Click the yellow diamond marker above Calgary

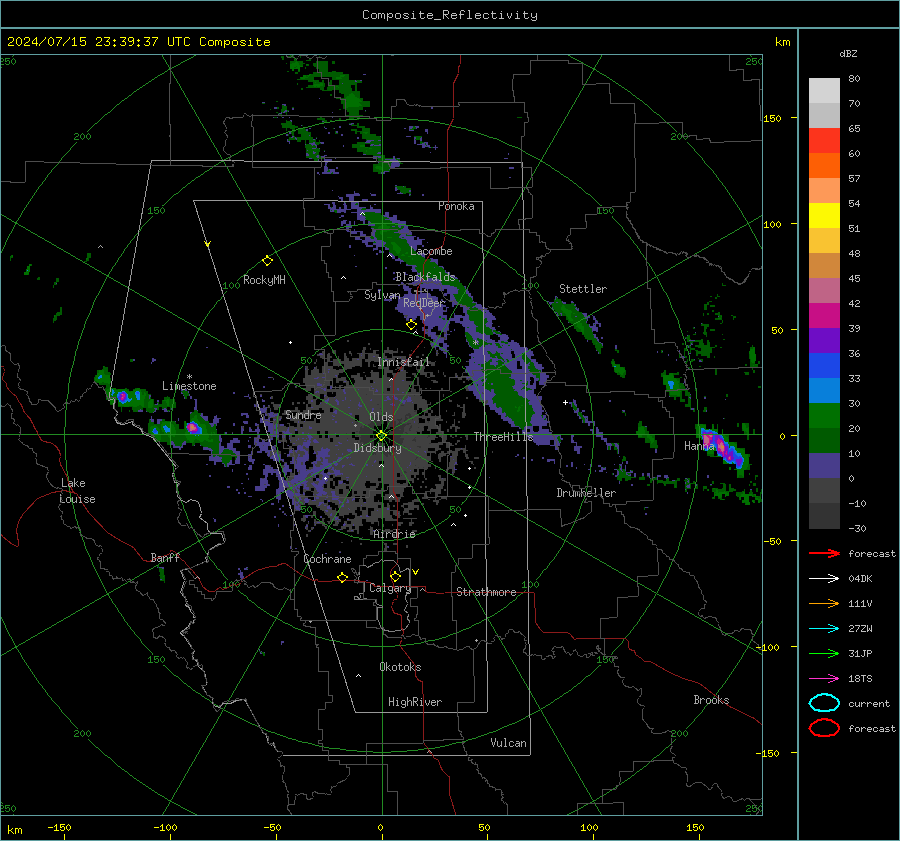click(395, 576)
